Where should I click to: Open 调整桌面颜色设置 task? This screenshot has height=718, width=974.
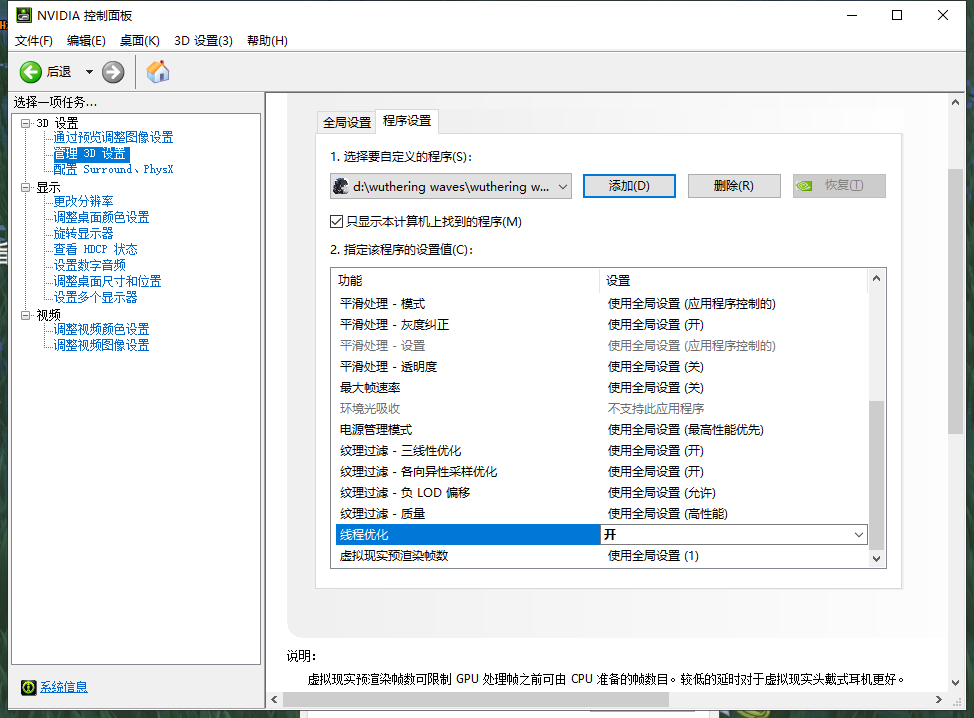(101, 217)
